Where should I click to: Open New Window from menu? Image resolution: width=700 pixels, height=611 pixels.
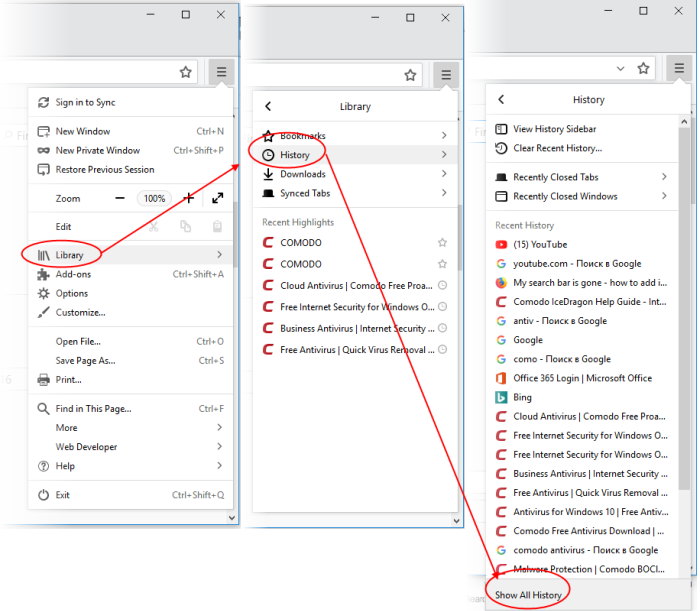(130, 131)
